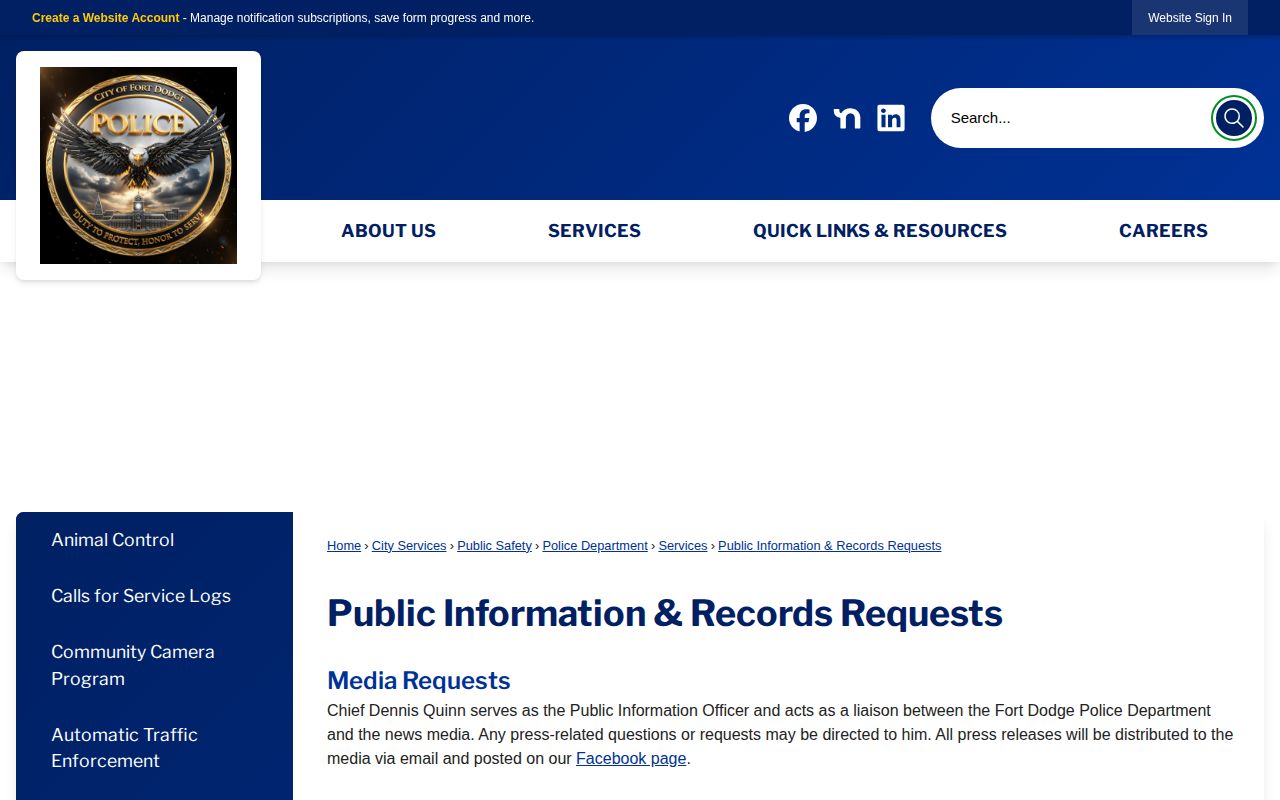
Task: Focus the Search input field
Action: point(1071,118)
